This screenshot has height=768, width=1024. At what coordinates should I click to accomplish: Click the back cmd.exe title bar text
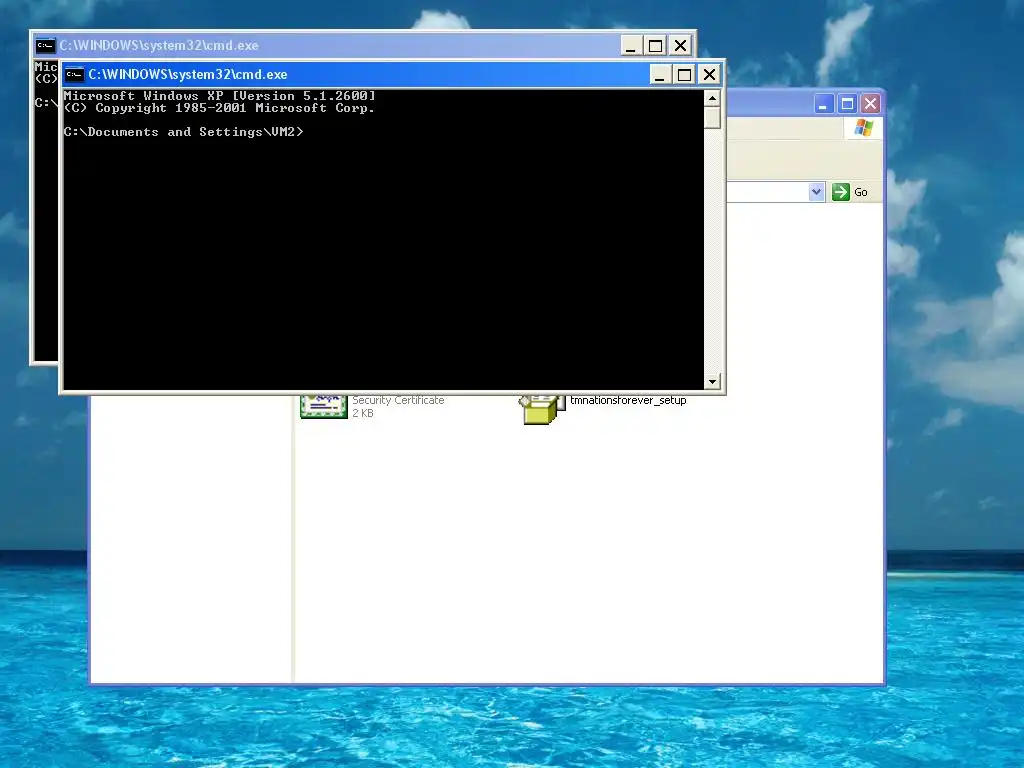(x=159, y=46)
